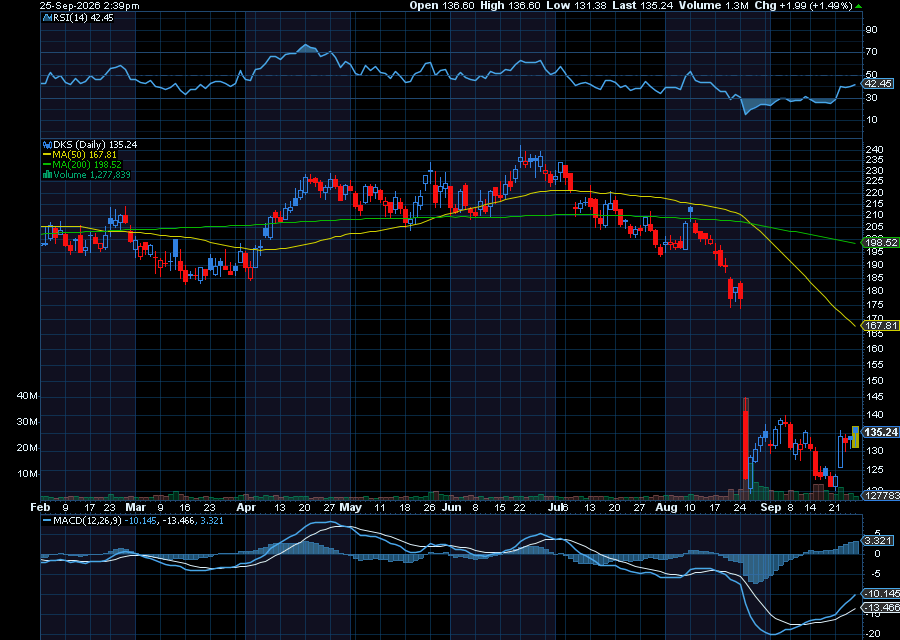900x640 pixels.
Task: Click the Aug label on date axis
Action: click(666, 507)
